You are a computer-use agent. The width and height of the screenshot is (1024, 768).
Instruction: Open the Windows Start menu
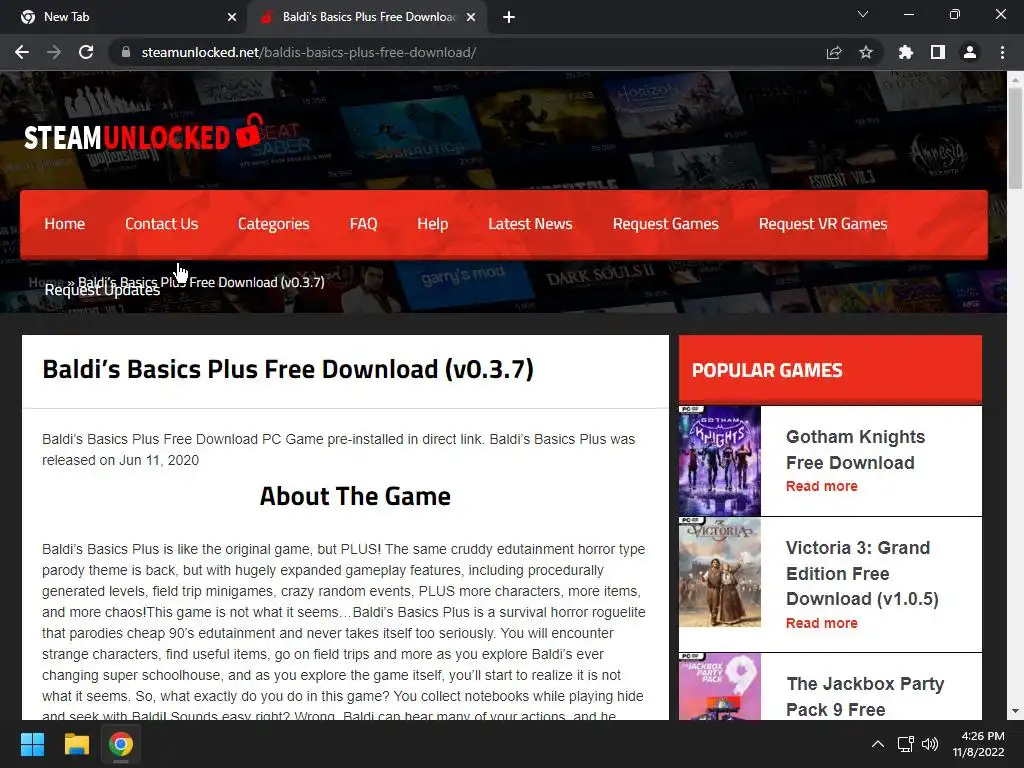coord(32,744)
